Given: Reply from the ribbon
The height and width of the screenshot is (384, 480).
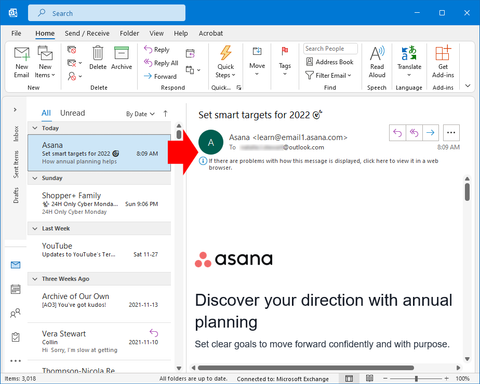Looking at the screenshot, I should (x=157, y=50).
